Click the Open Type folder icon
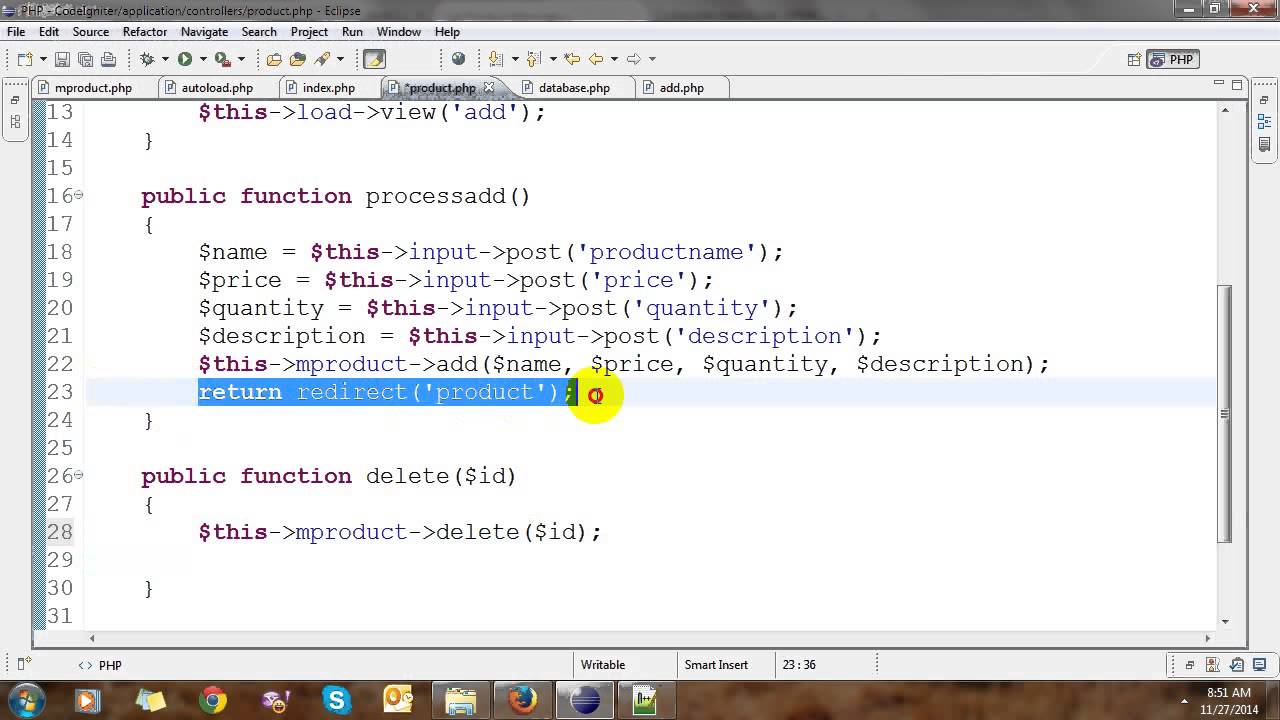The height and width of the screenshot is (720, 1280). [274, 59]
